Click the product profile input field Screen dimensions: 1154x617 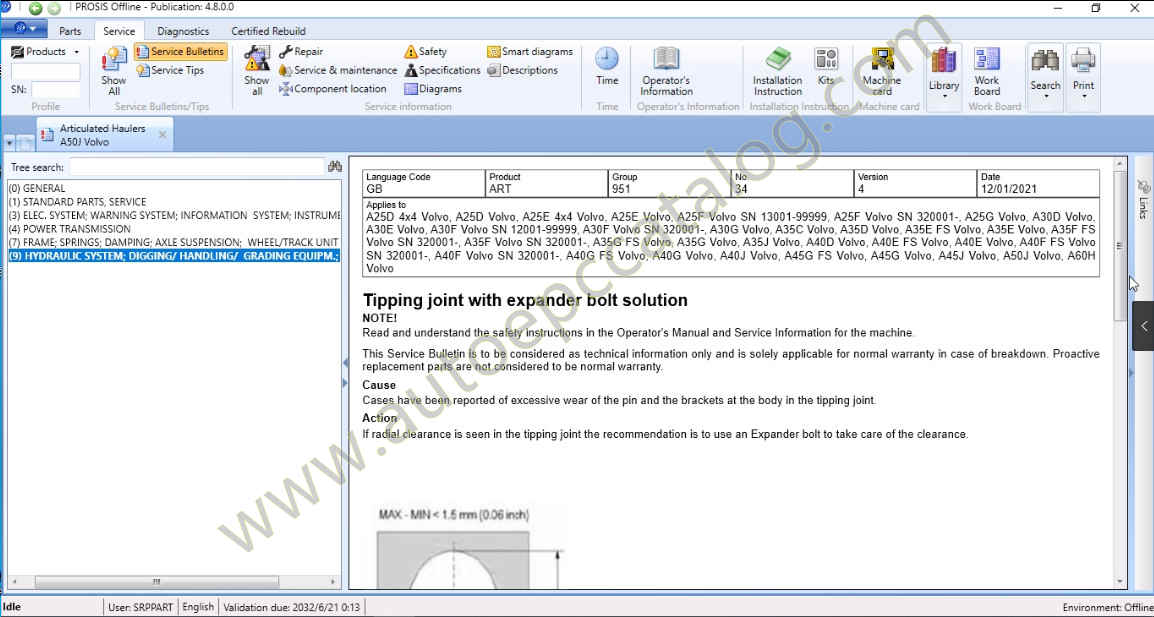pyautogui.click(x=46, y=71)
